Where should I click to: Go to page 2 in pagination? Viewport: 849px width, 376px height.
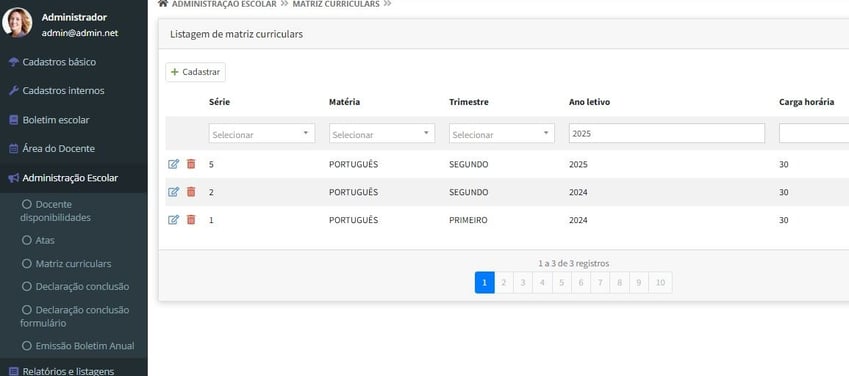504,282
